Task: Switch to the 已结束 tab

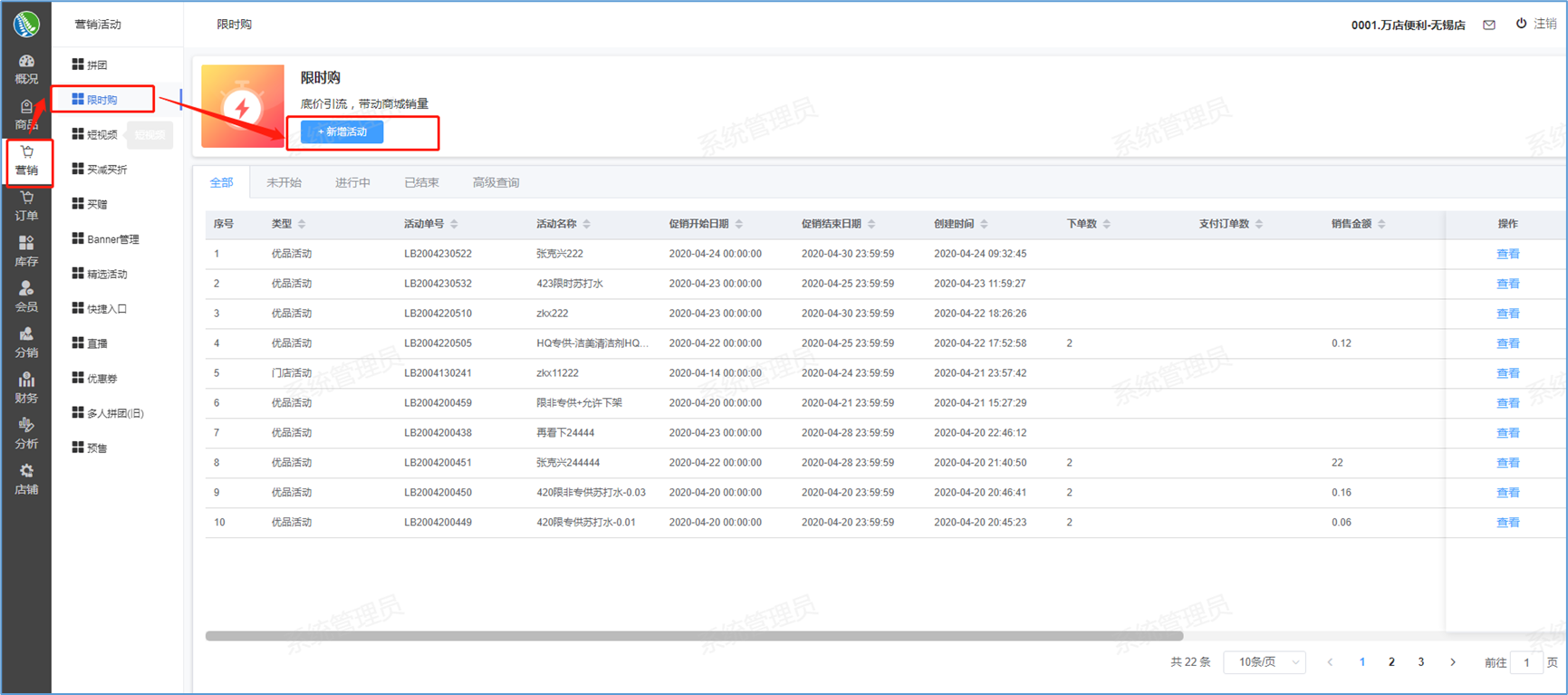Action: (422, 183)
